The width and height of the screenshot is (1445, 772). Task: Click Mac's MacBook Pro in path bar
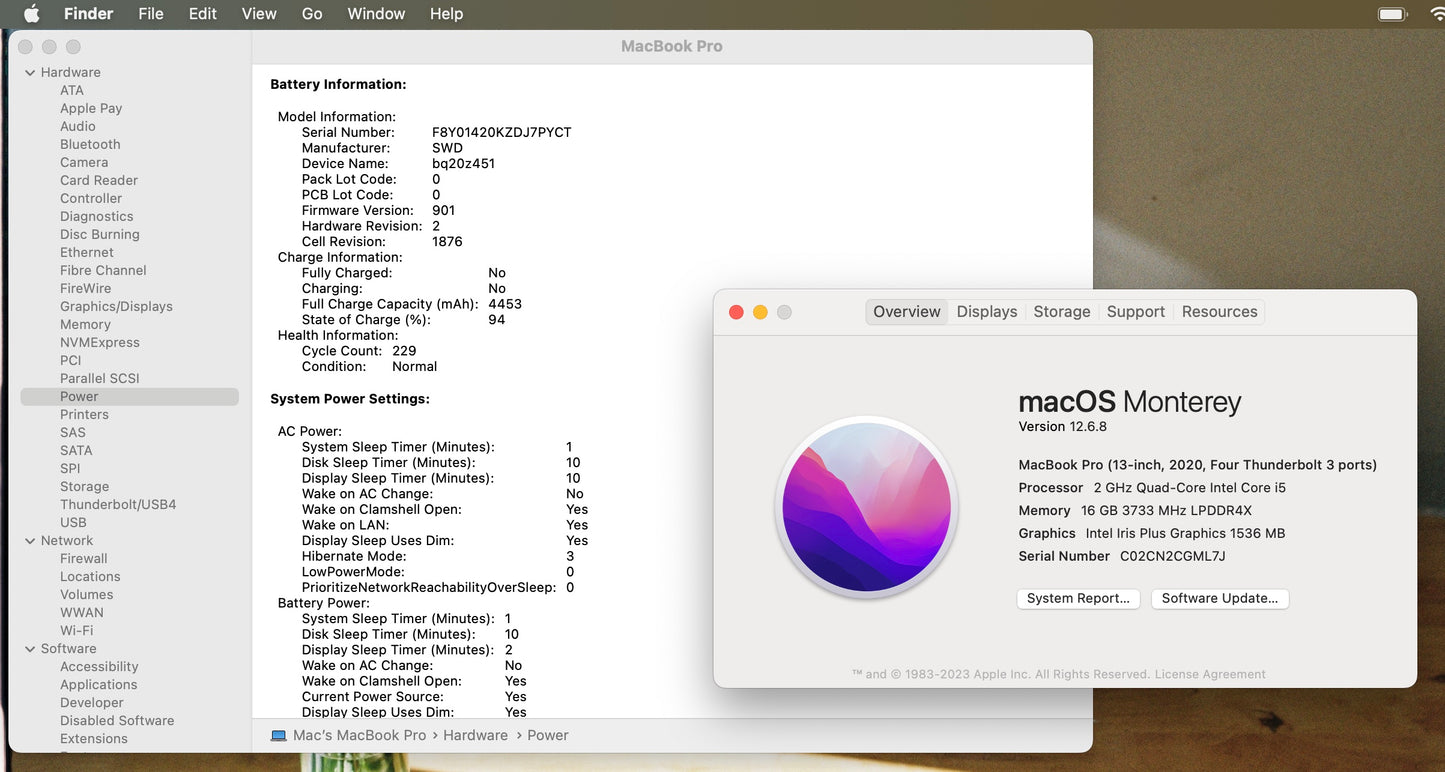coord(360,735)
